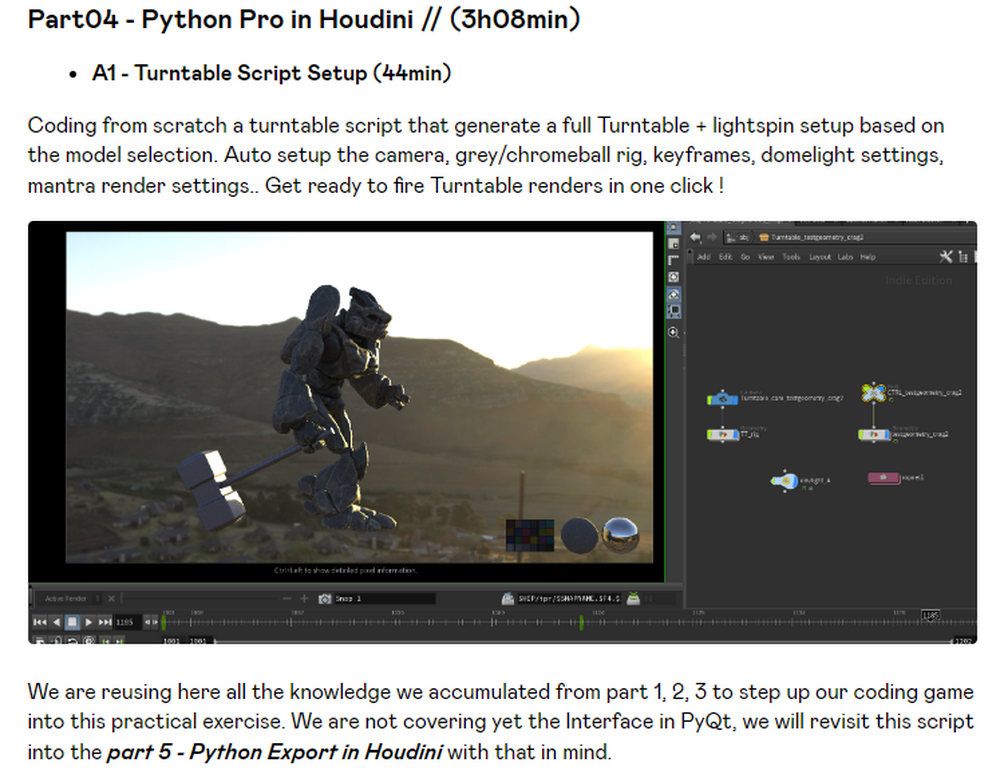Click the zoom magnifier icon in render toolbar

[673, 332]
